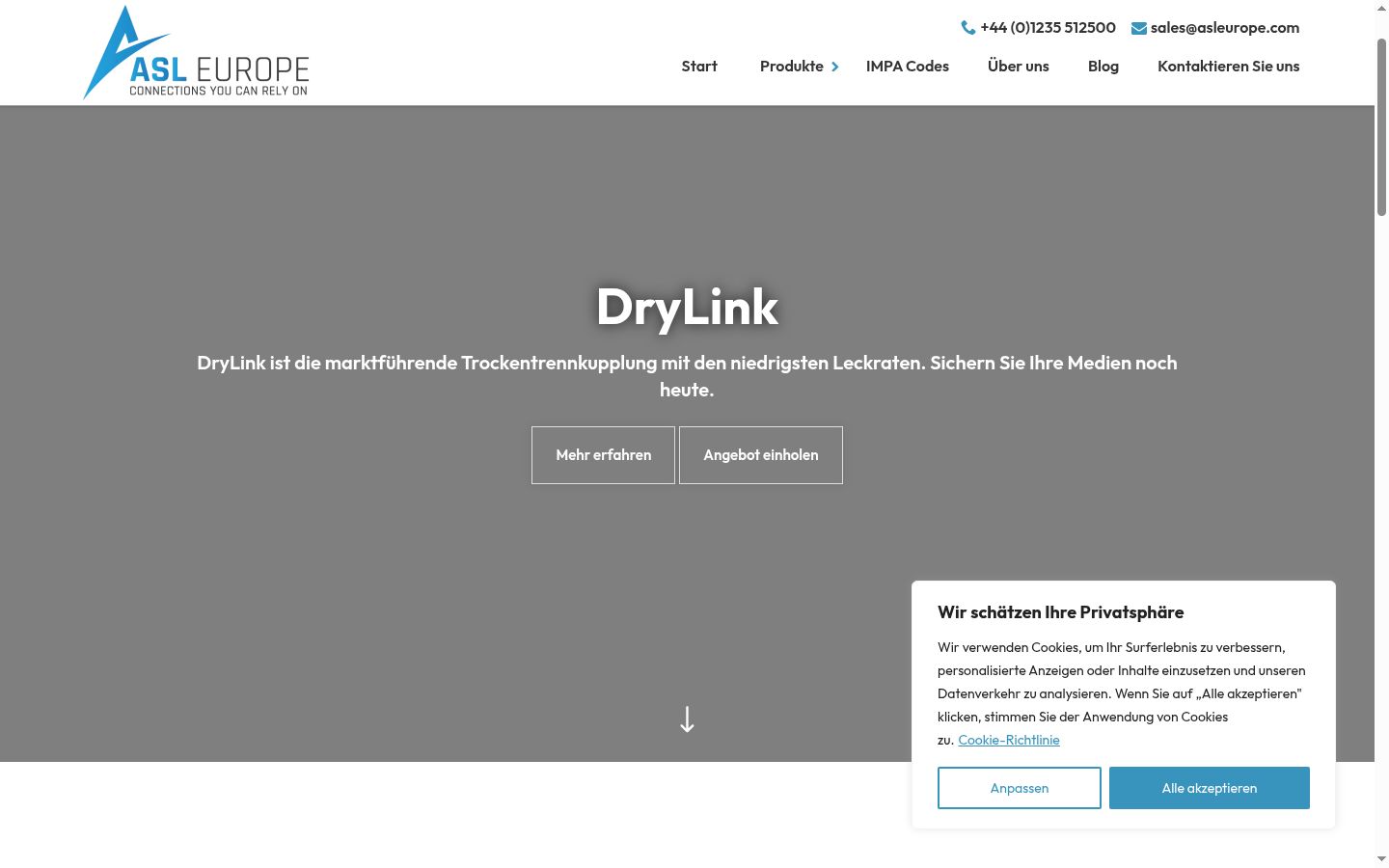Viewport: 1389px width, 868px height.
Task: Click the Mehr erfahren button
Action: [x=603, y=455]
